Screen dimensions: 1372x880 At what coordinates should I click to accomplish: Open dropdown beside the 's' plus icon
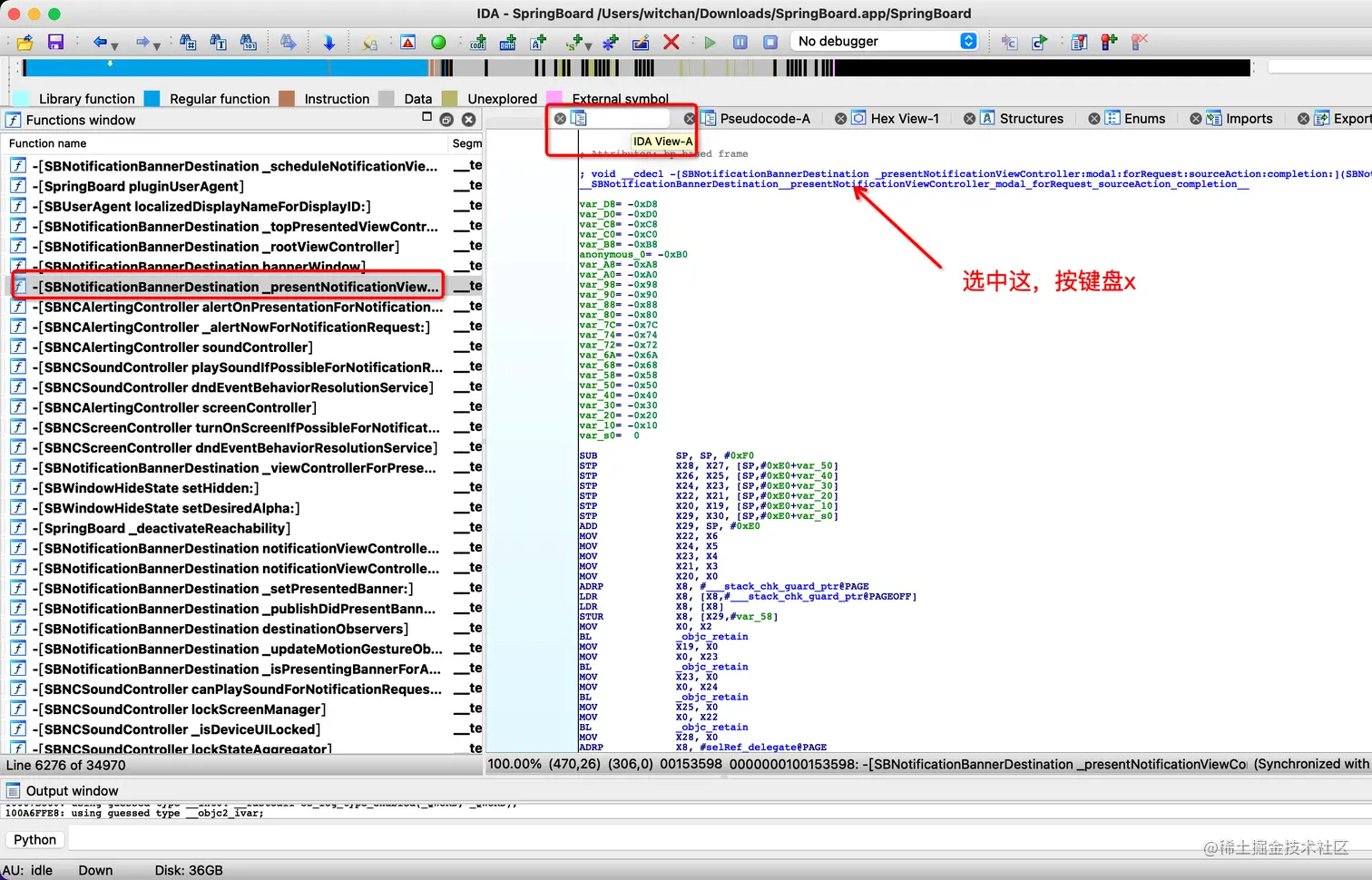click(588, 45)
